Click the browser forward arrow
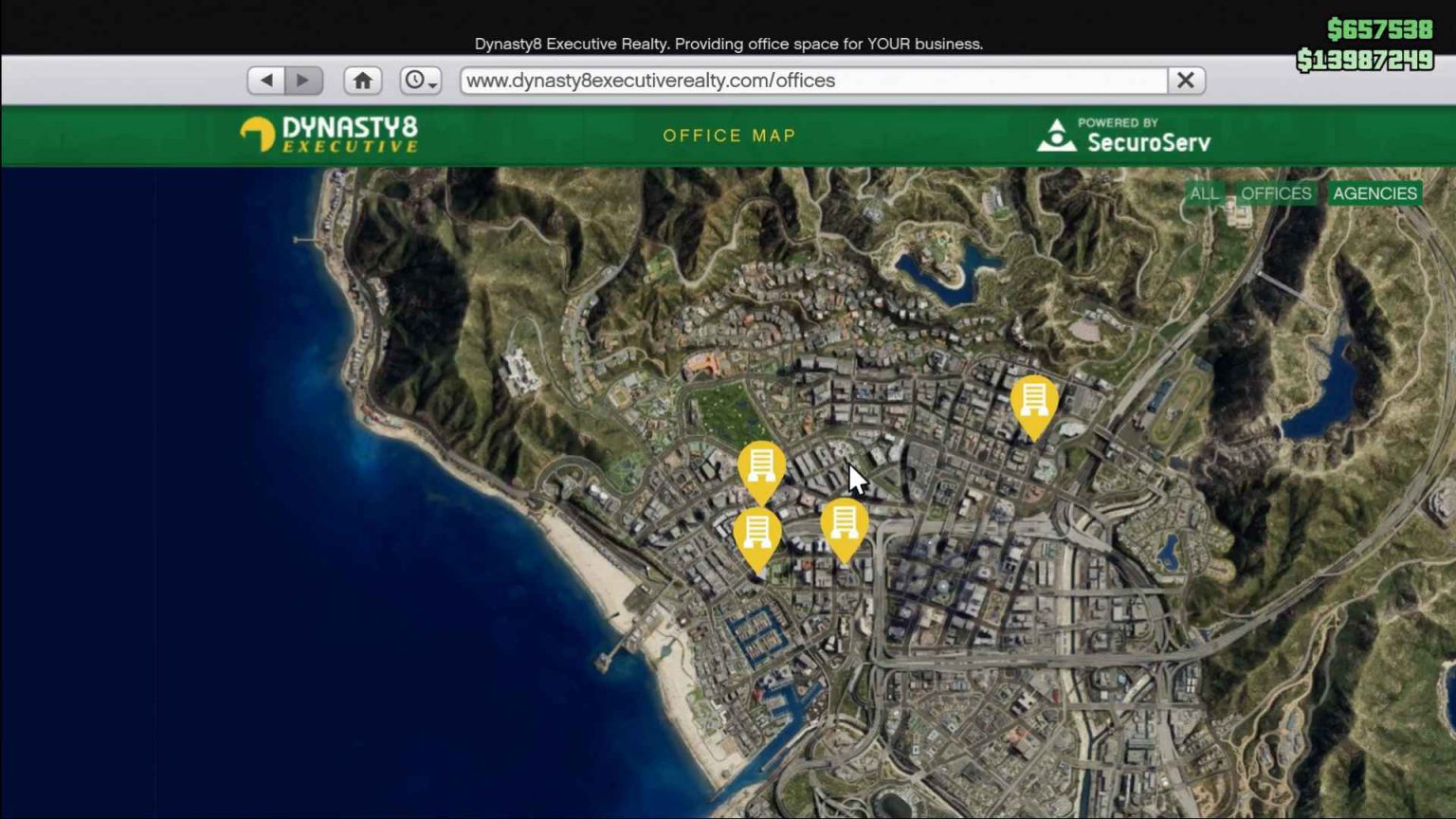1456x819 pixels. click(303, 81)
